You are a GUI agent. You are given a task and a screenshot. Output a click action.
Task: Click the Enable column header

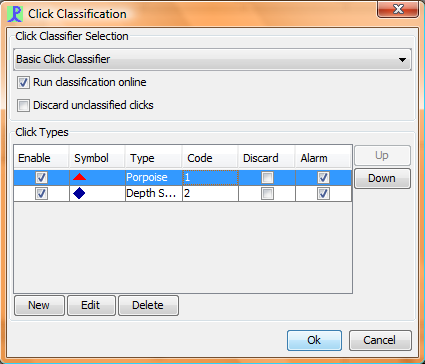(x=41, y=158)
